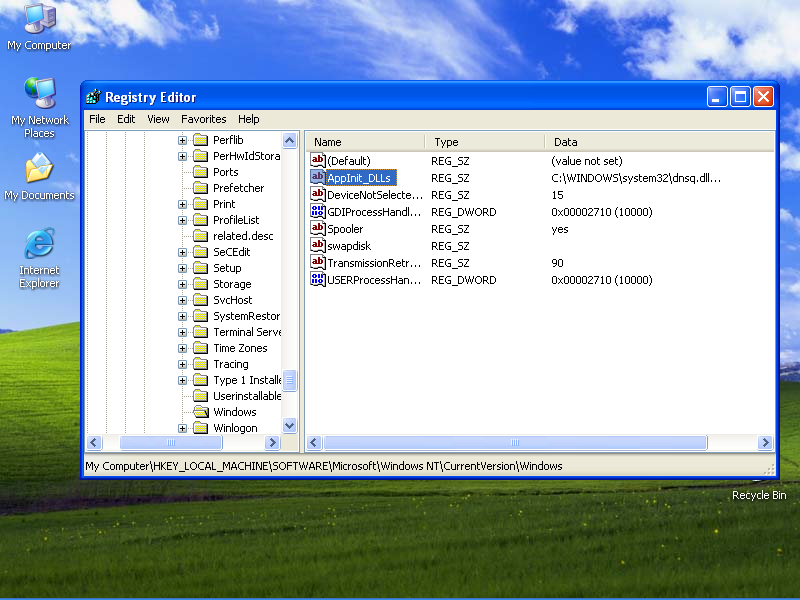Click the Tracing folder icon
The width and height of the screenshot is (800, 600).
[x=201, y=364]
